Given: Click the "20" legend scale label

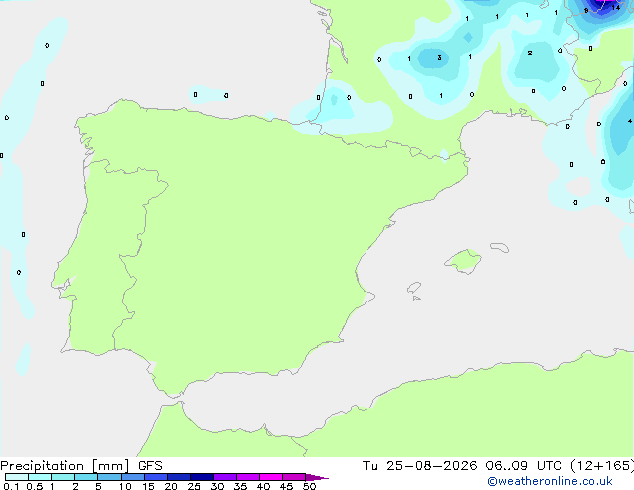Looking at the screenshot, I should pyautogui.click(x=171, y=486).
